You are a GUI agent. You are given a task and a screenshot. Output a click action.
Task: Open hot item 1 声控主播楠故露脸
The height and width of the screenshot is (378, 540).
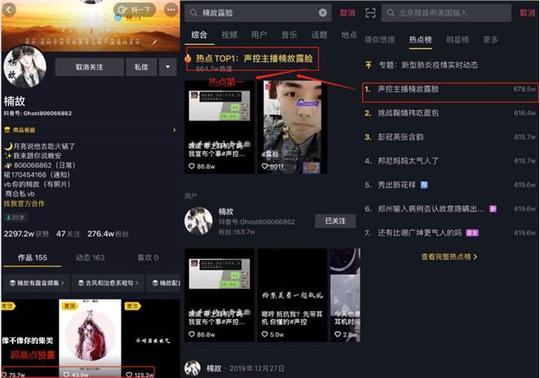(450, 92)
